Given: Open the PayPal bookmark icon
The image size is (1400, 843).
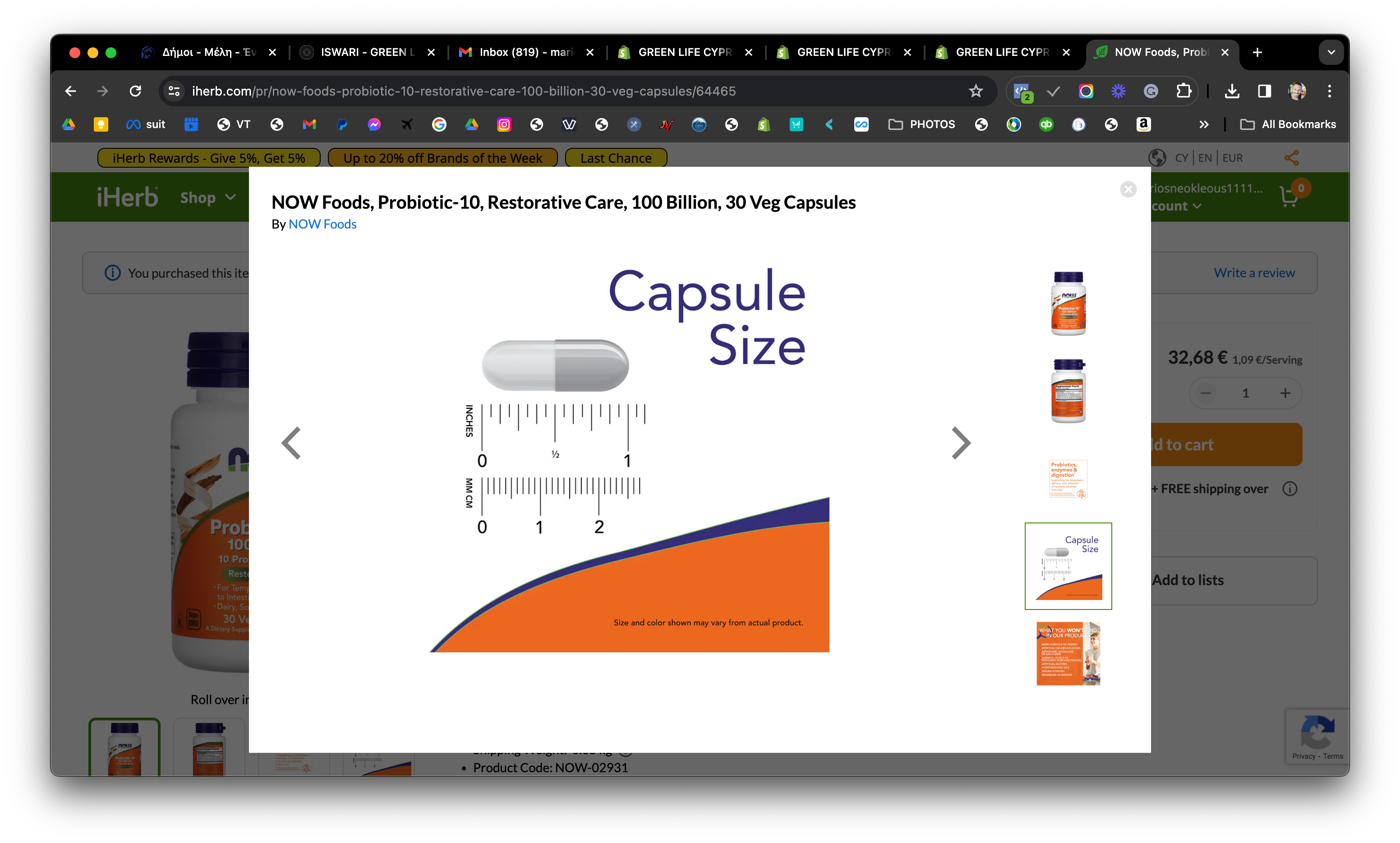Looking at the screenshot, I should pos(341,124).
